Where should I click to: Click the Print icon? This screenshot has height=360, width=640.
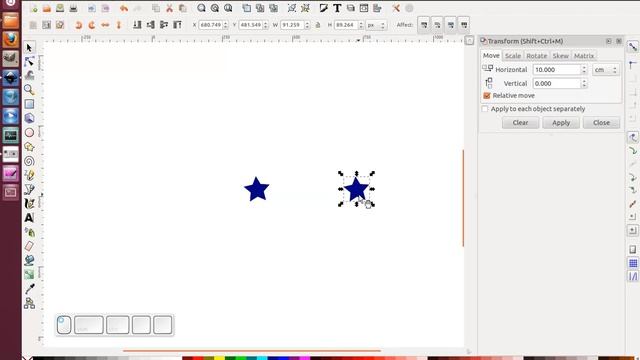tap(73, 8)
